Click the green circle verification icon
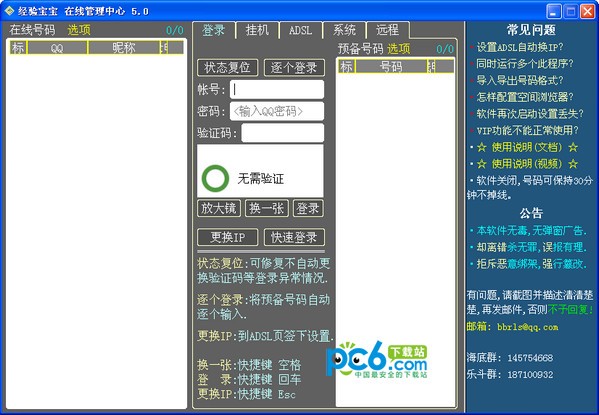Viewport: 599px width, 415px height. 215,178
